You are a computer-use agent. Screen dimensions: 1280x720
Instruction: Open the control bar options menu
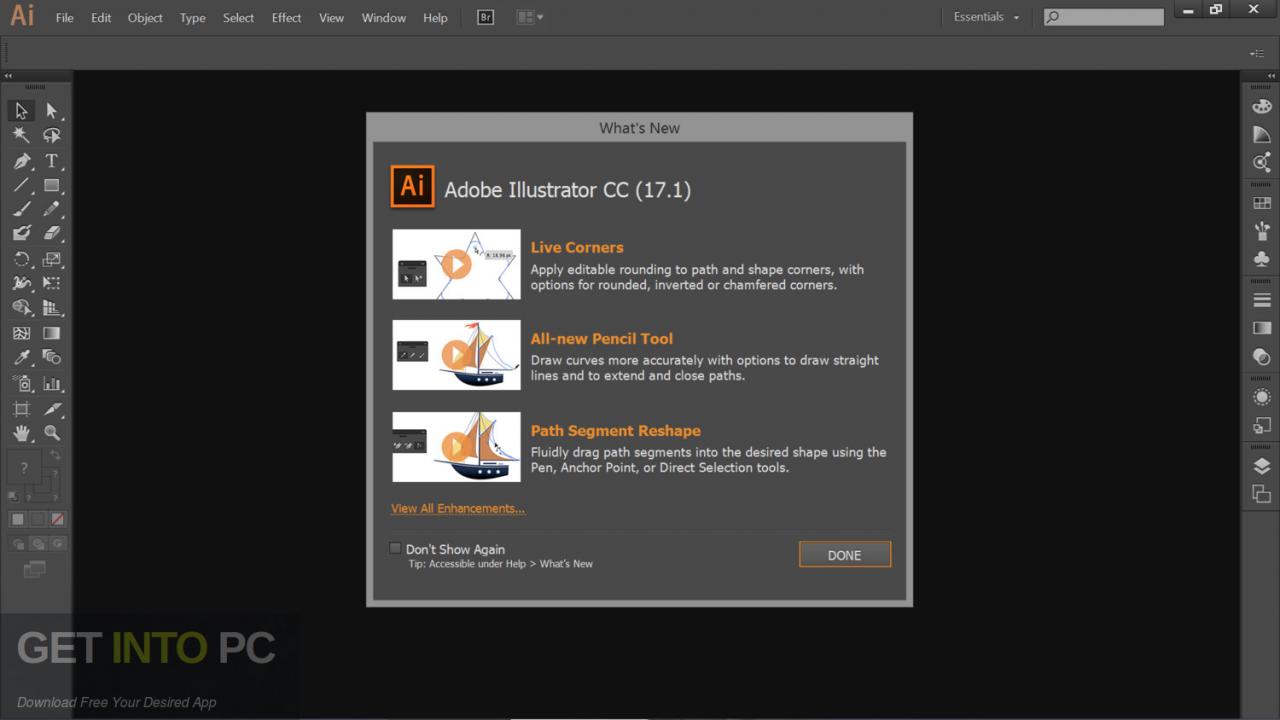pyautogui.click(x=1256, y=53)
